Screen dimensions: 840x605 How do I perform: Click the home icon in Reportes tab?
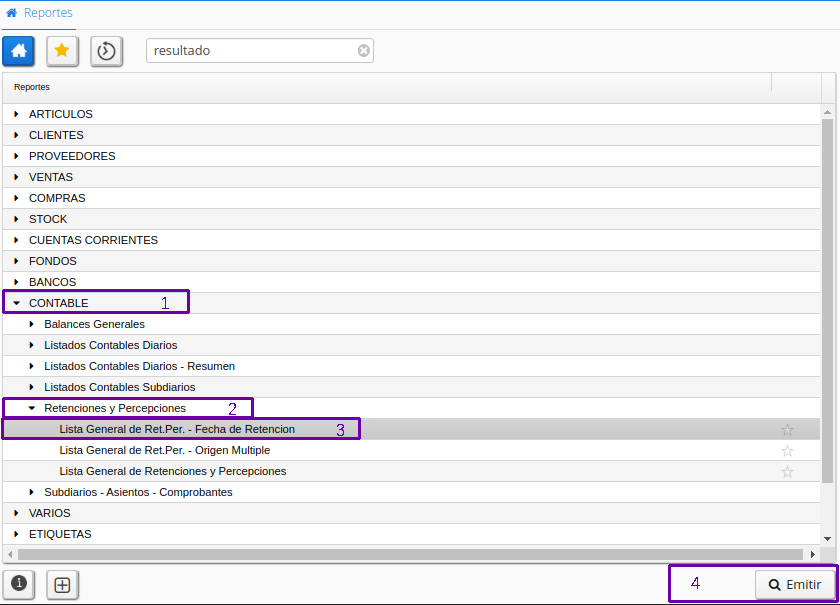click(11, 12)
